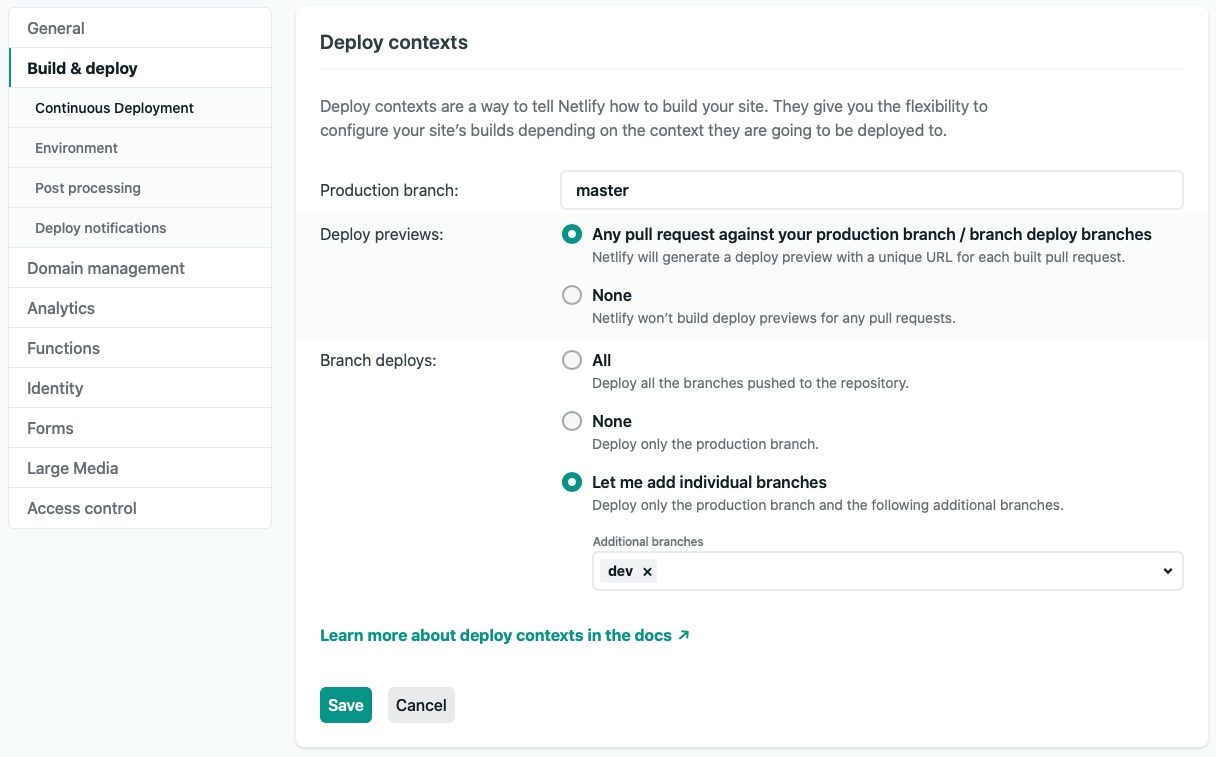Expand the Additional branches dropdown arrow
Image resolution: width=1216 pixels, height=757 pixels.
(x=1167, y=571)
